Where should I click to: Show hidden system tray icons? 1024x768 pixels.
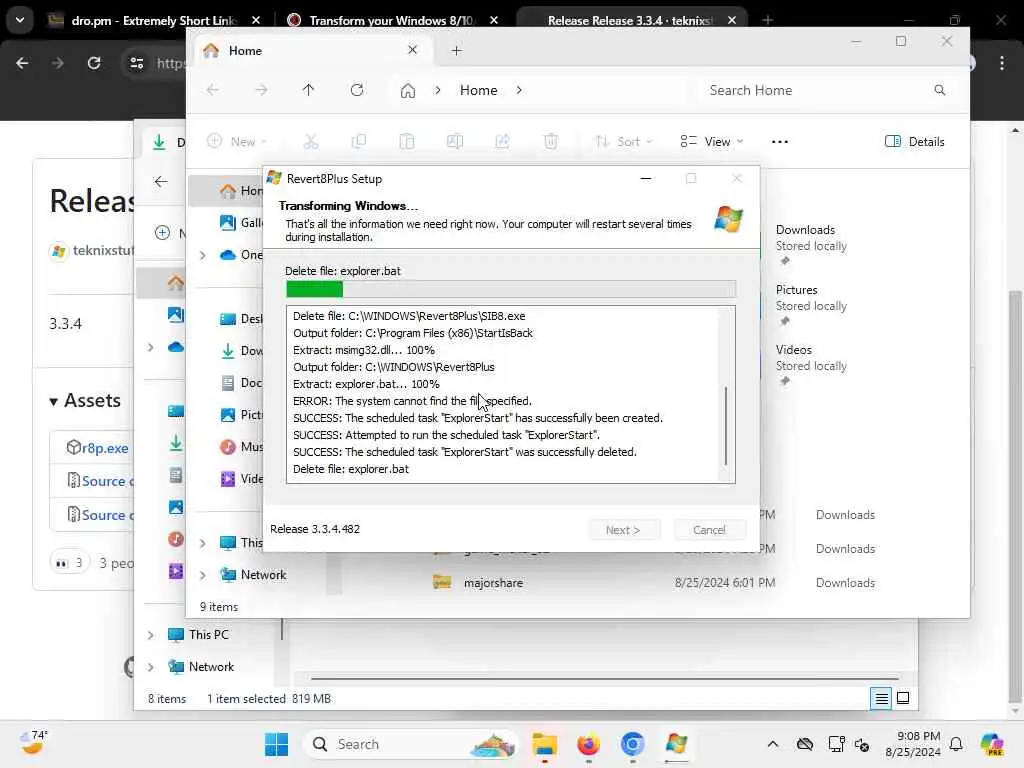coord(773,744)
